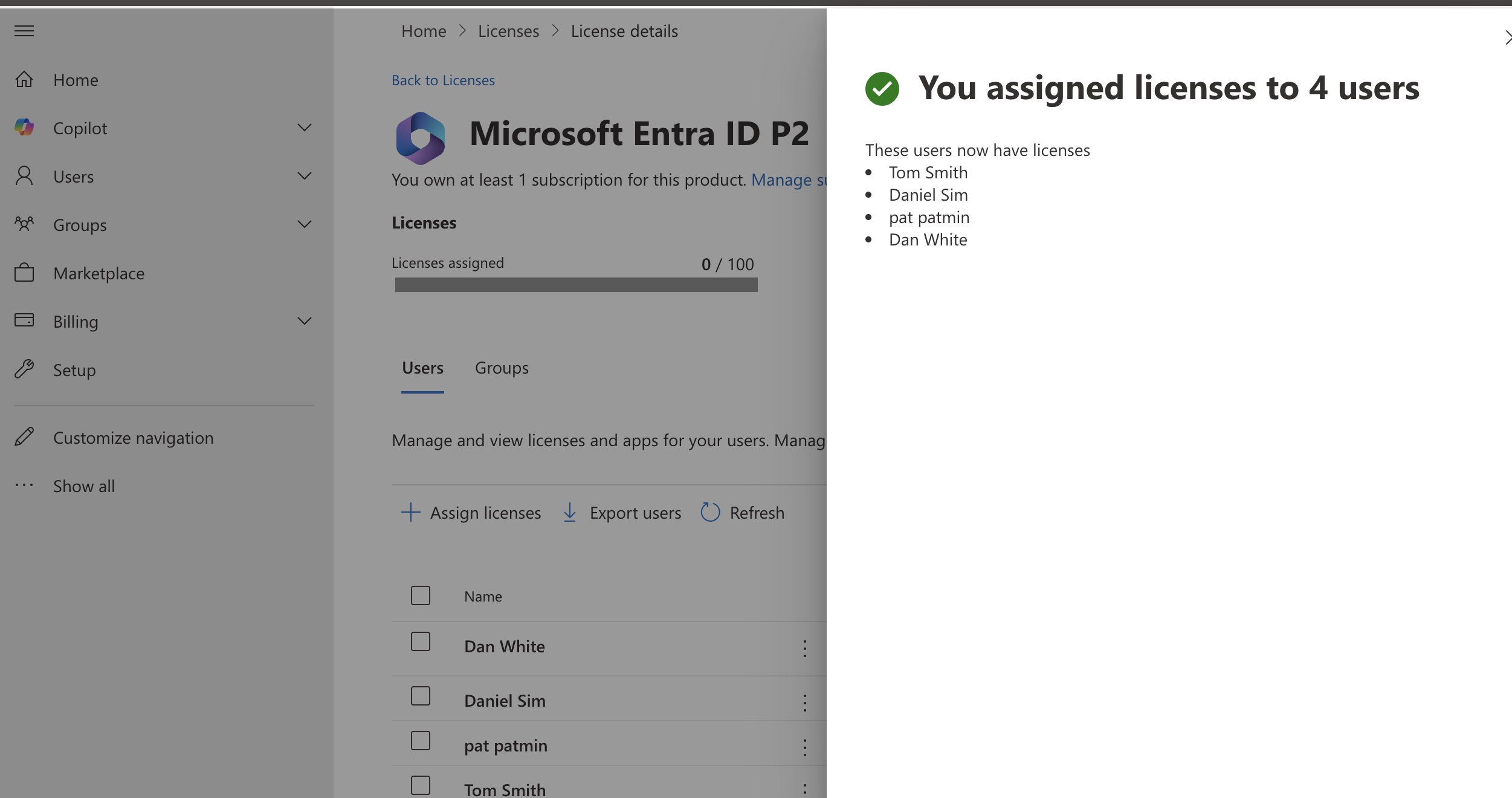This screenshot has width=1512, height=798.
Task: Check the Dan White row checkbox
Action: coord(421,641)
